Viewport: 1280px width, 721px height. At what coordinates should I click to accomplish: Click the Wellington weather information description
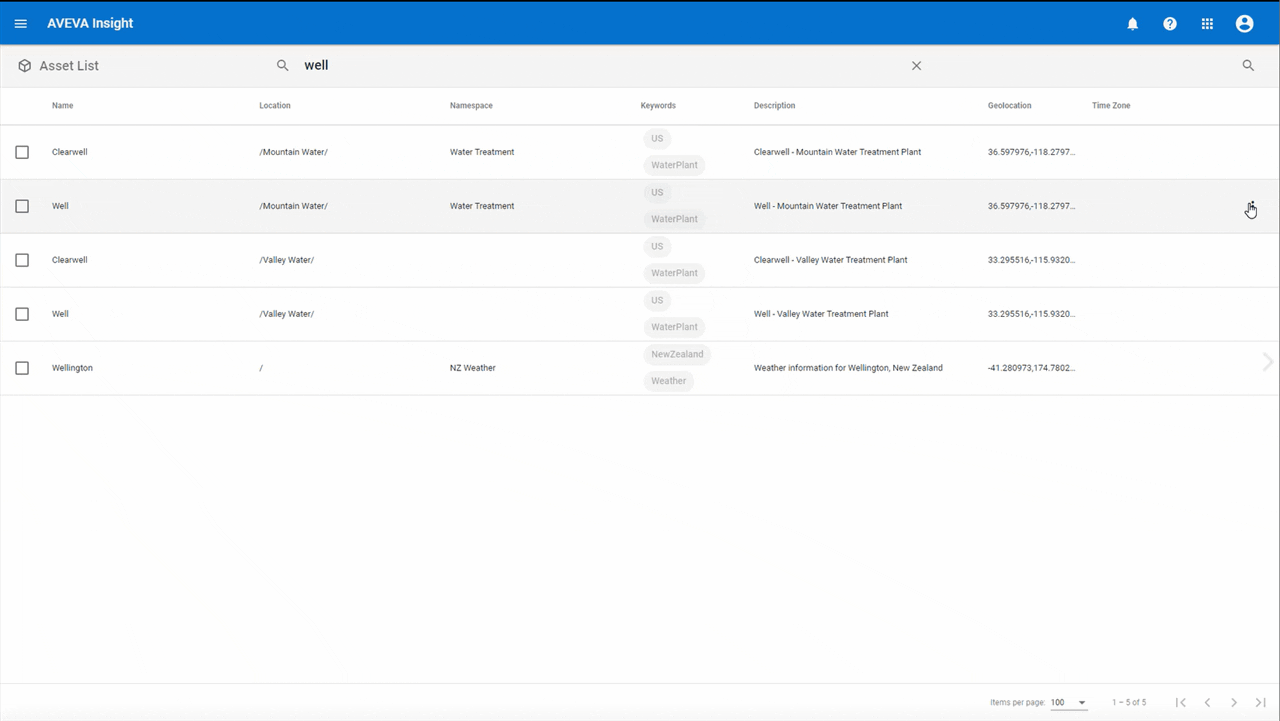[x=848, y=368]
